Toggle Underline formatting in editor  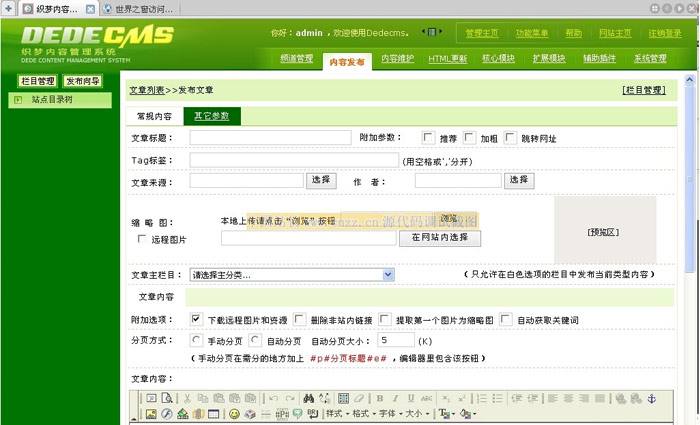tap(411, 398)
